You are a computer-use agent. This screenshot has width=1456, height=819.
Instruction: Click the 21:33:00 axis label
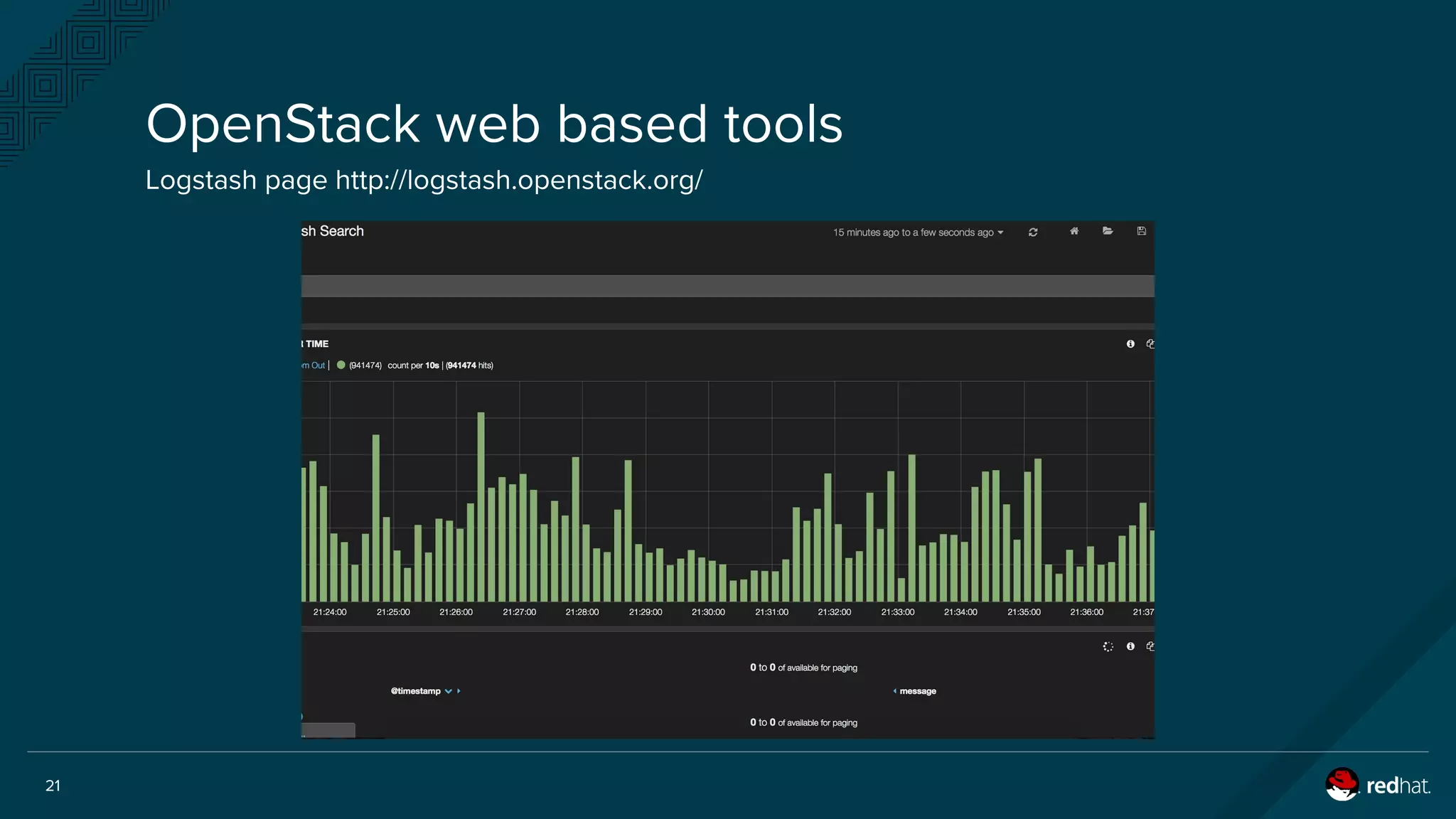pos(898,612)
